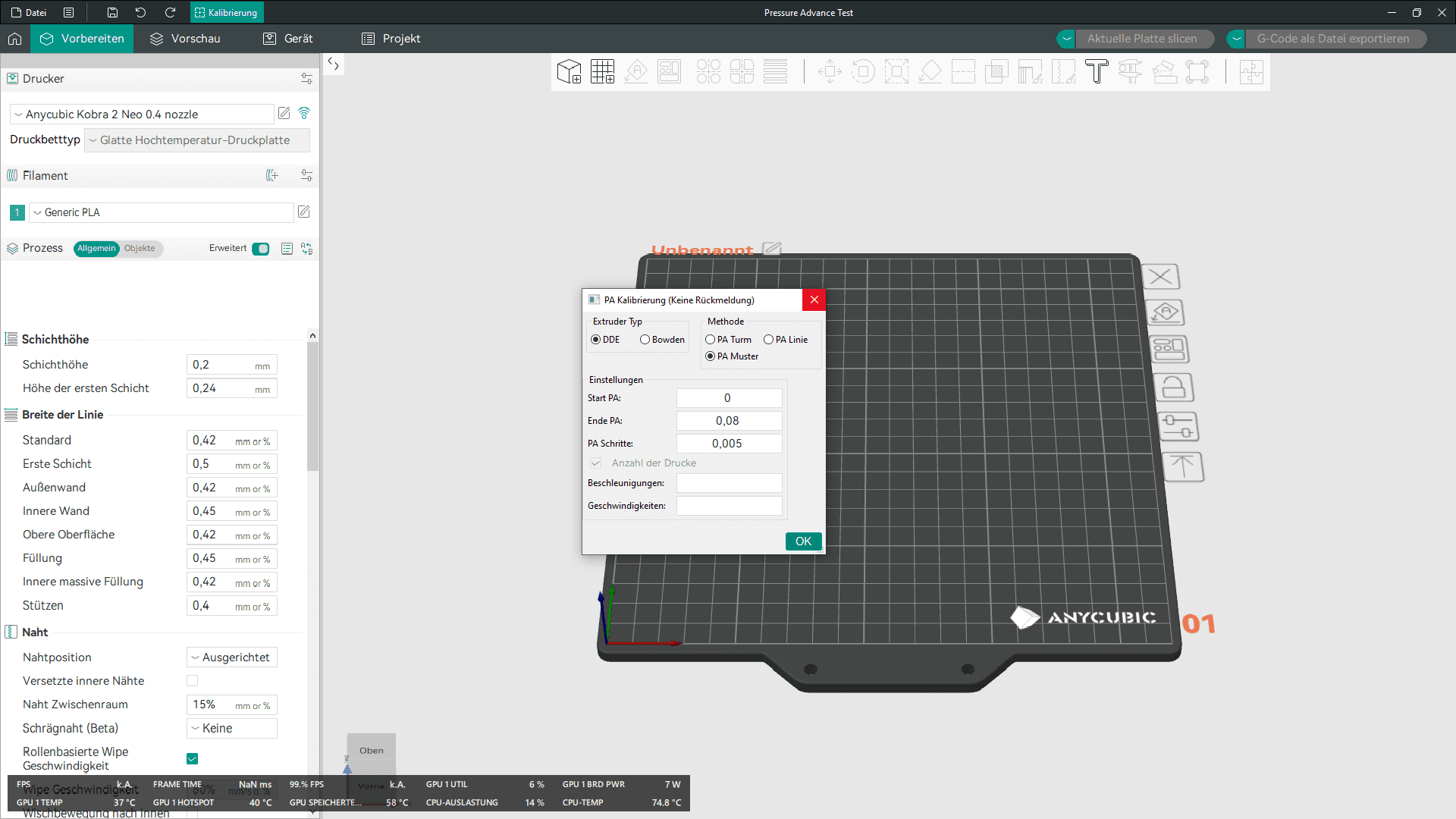Open the Druckbetttyp bed type dropdown
1456x819 pixels.
[x=196, y=140]
